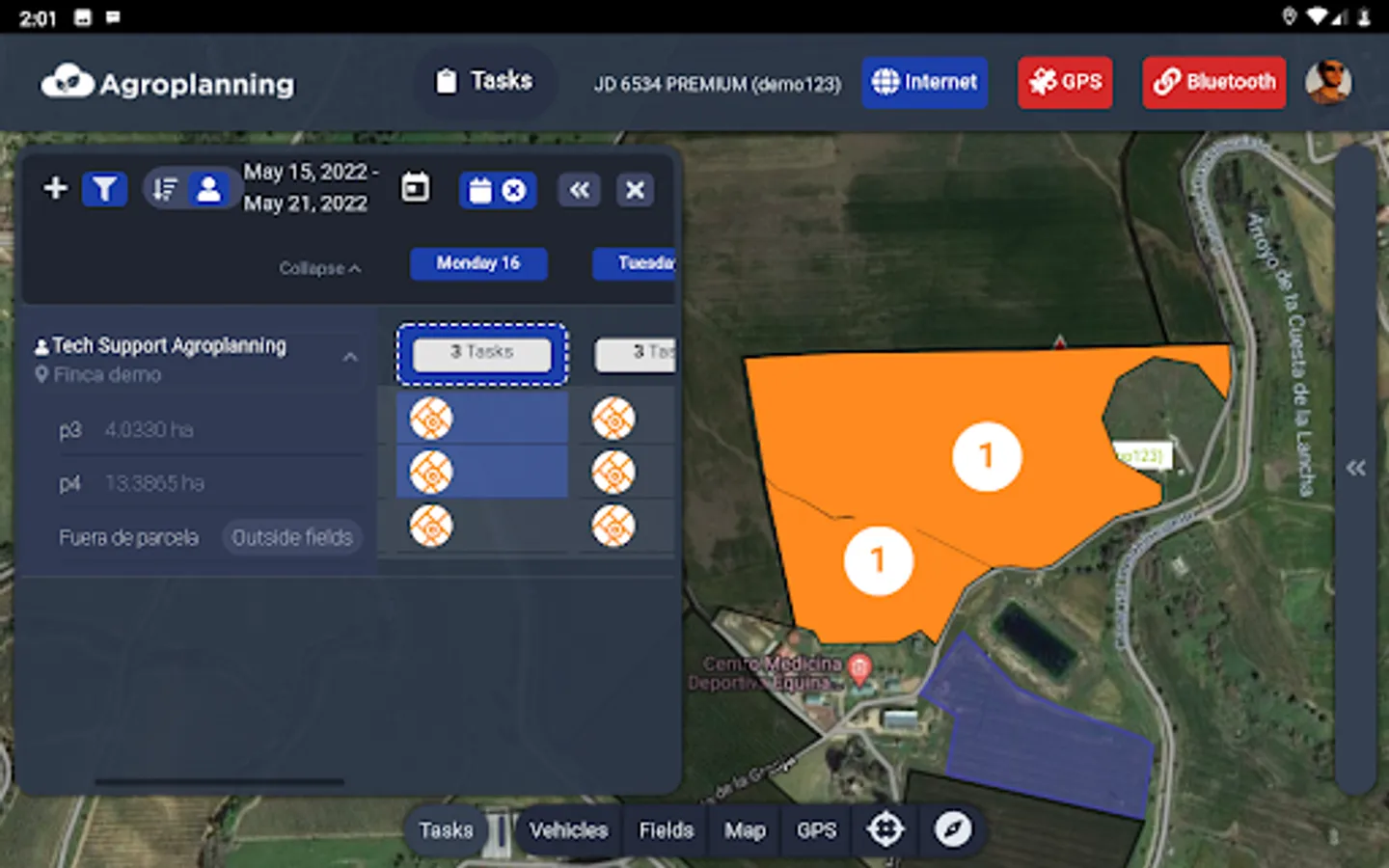Open the Tasks button in the top bar
This screenshot has height=868, width=1389.
485,82
